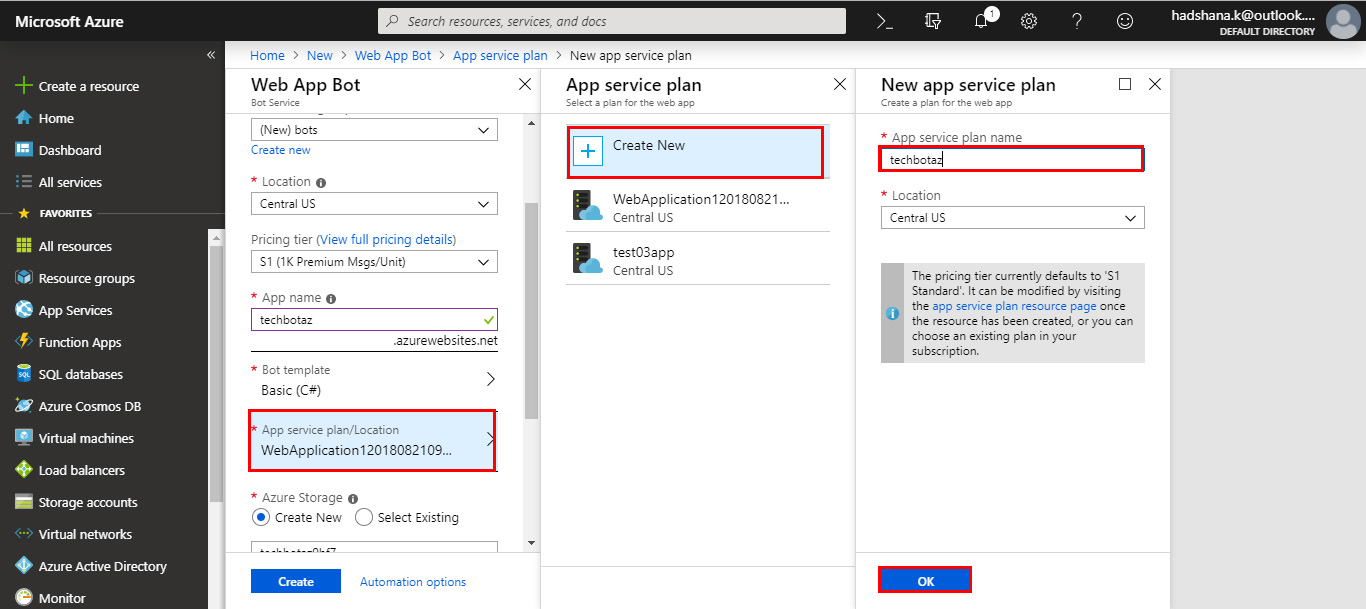Click the App name techbotaz field

click(374, 320)
